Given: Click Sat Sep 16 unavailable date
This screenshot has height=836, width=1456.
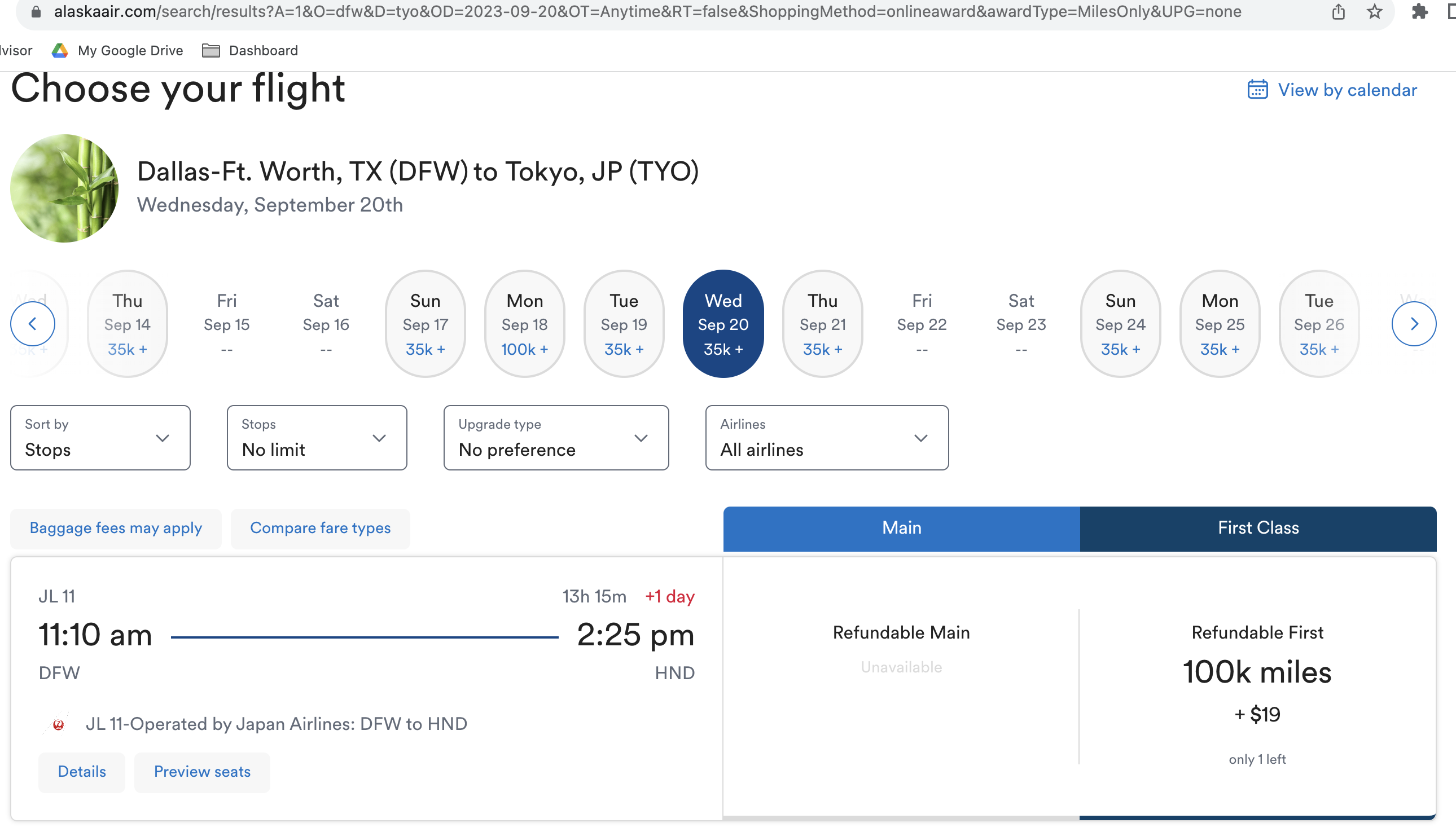Looking at the screenshot, I should click(x=326, y=324).
